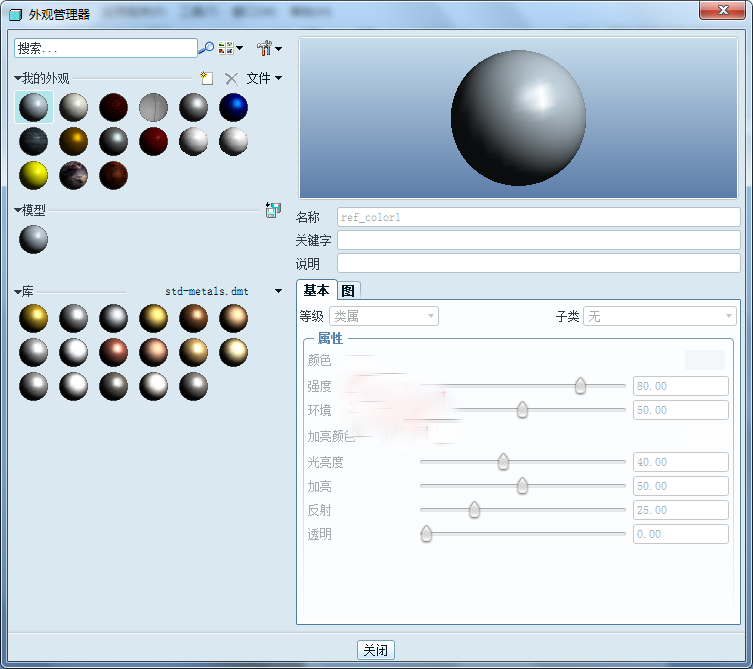Open the 等级 class dropdown
This screenshot has width=753, height=669.
point(384,316)
